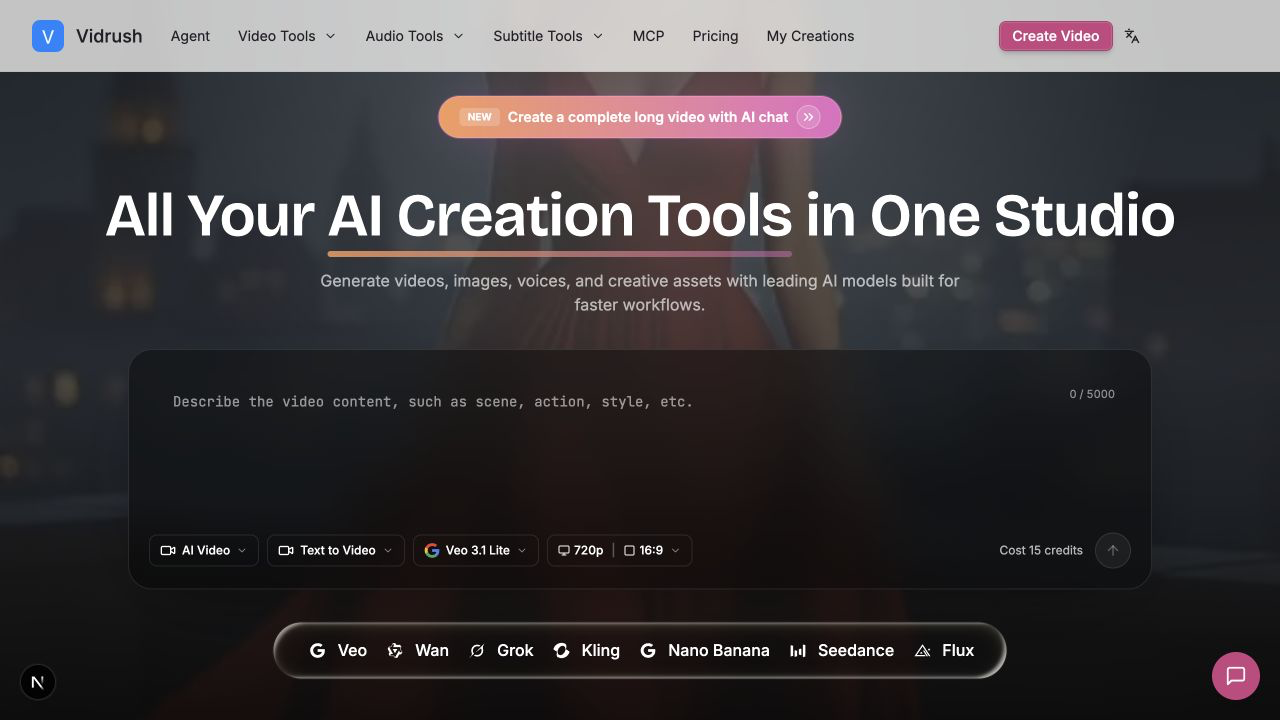Click the Cost 15 credits label
This screenshot has height=720, width=1280.
[x=1041, y=550]
